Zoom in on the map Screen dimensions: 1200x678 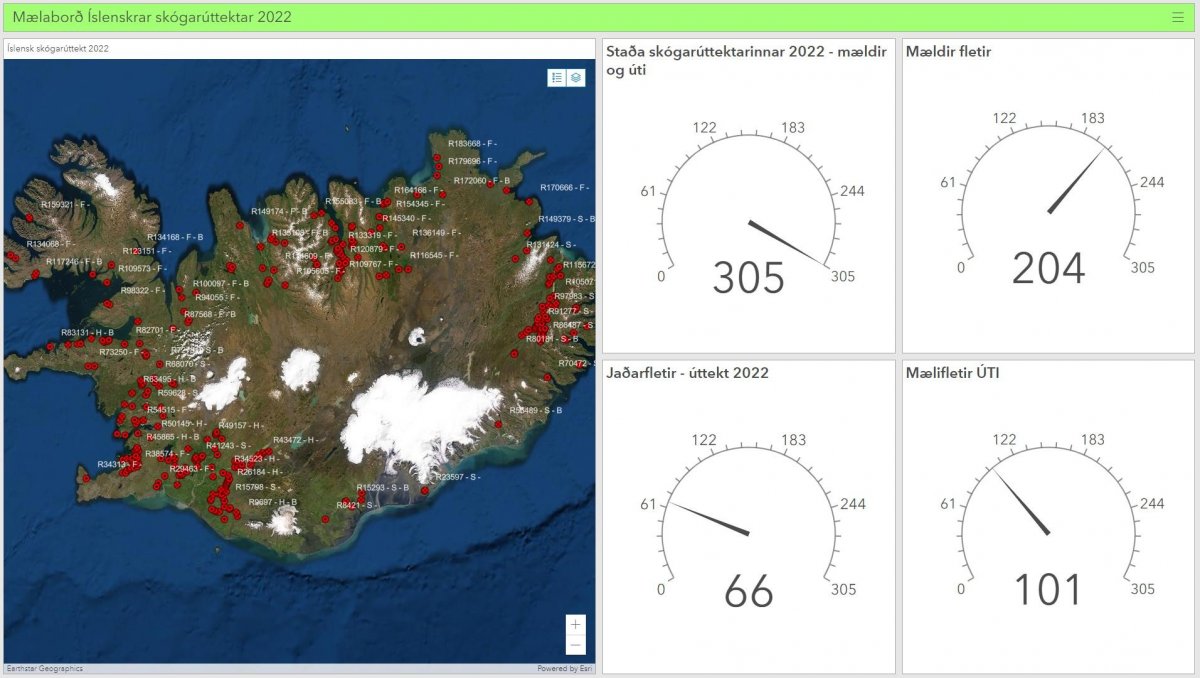tap(575, 624)
